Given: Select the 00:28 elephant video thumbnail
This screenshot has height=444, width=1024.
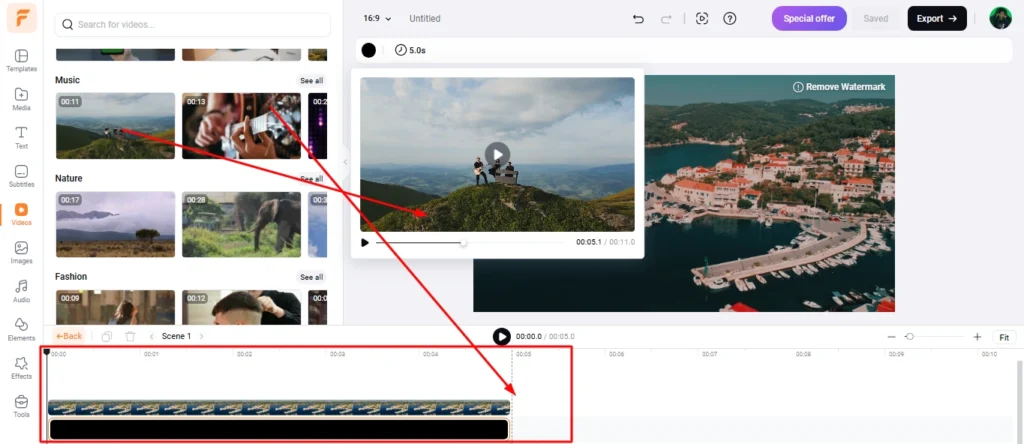Looking at the screenshot, I should tap(241, 224).
